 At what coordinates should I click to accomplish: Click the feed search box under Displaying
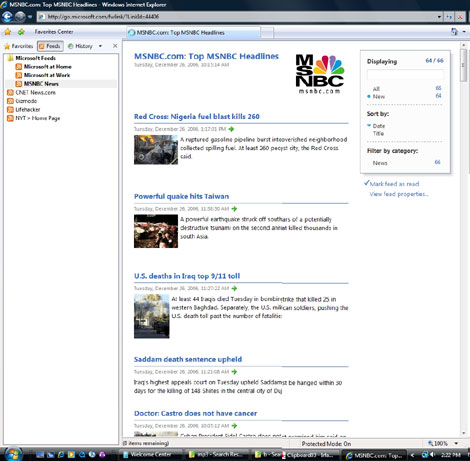click(405, 75)
